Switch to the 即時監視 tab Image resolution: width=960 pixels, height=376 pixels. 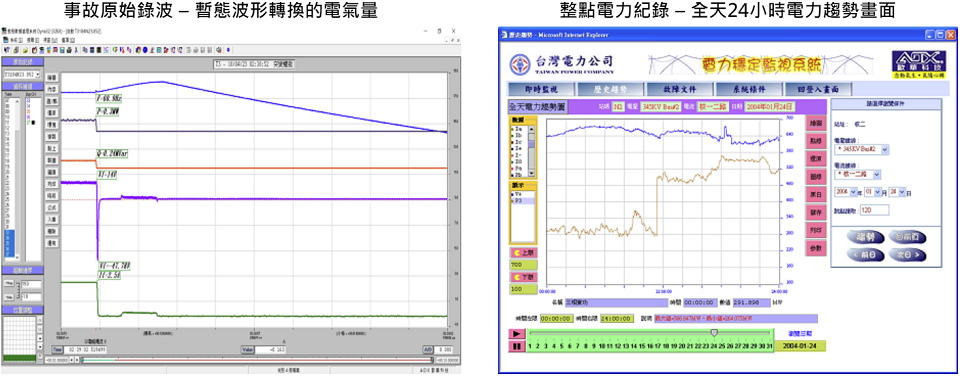tap(542, 89)
